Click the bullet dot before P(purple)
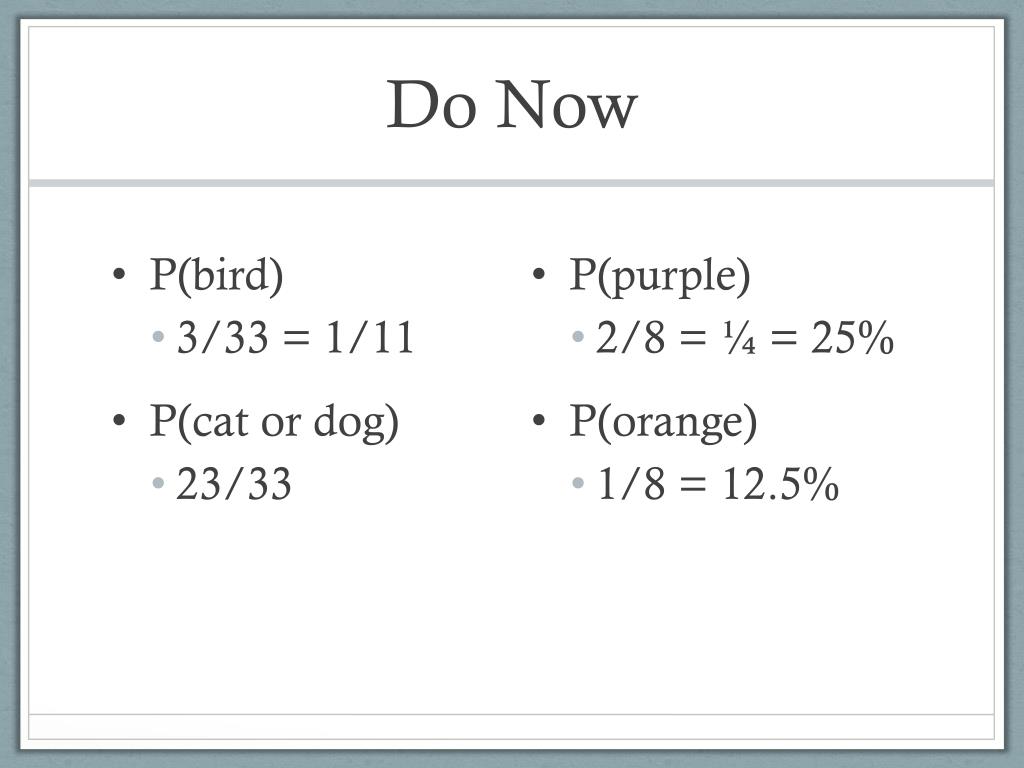This screenshot has height=768, width=1024. 539,274
